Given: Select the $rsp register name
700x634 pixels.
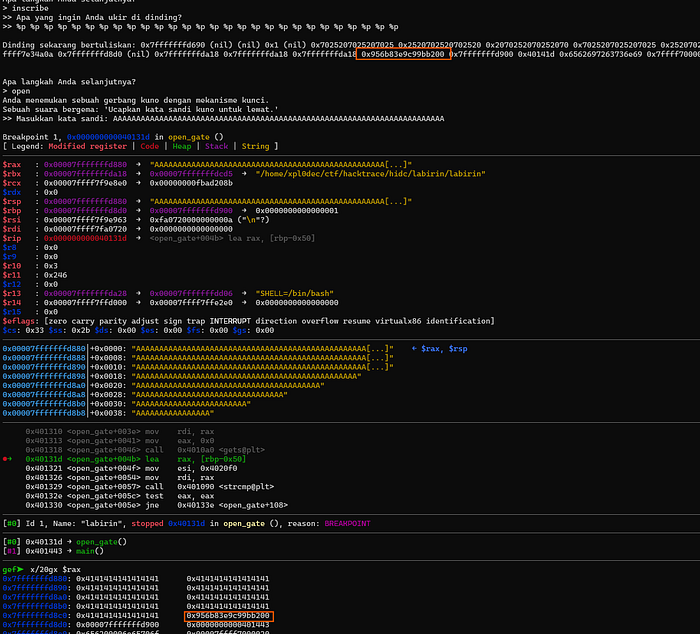Looking at the screenshot, I should [12, 202].
